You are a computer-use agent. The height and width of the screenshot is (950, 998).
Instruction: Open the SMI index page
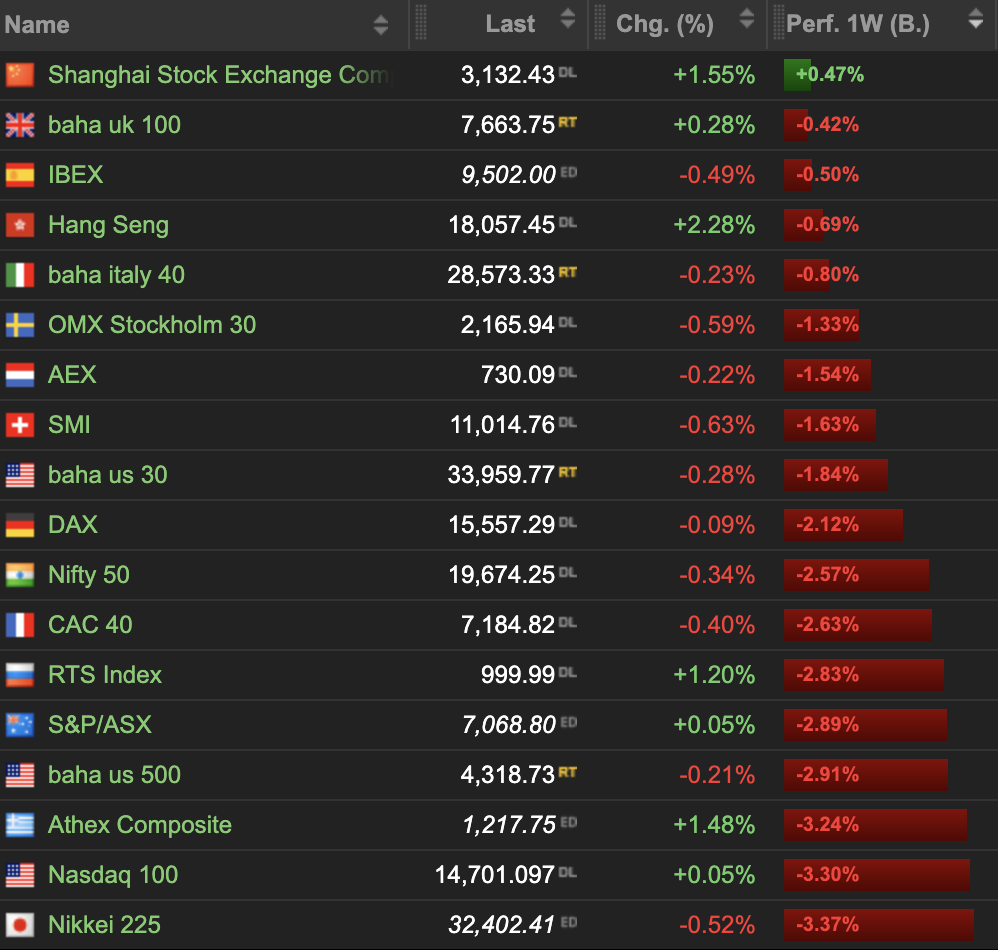tap(69, 425)
